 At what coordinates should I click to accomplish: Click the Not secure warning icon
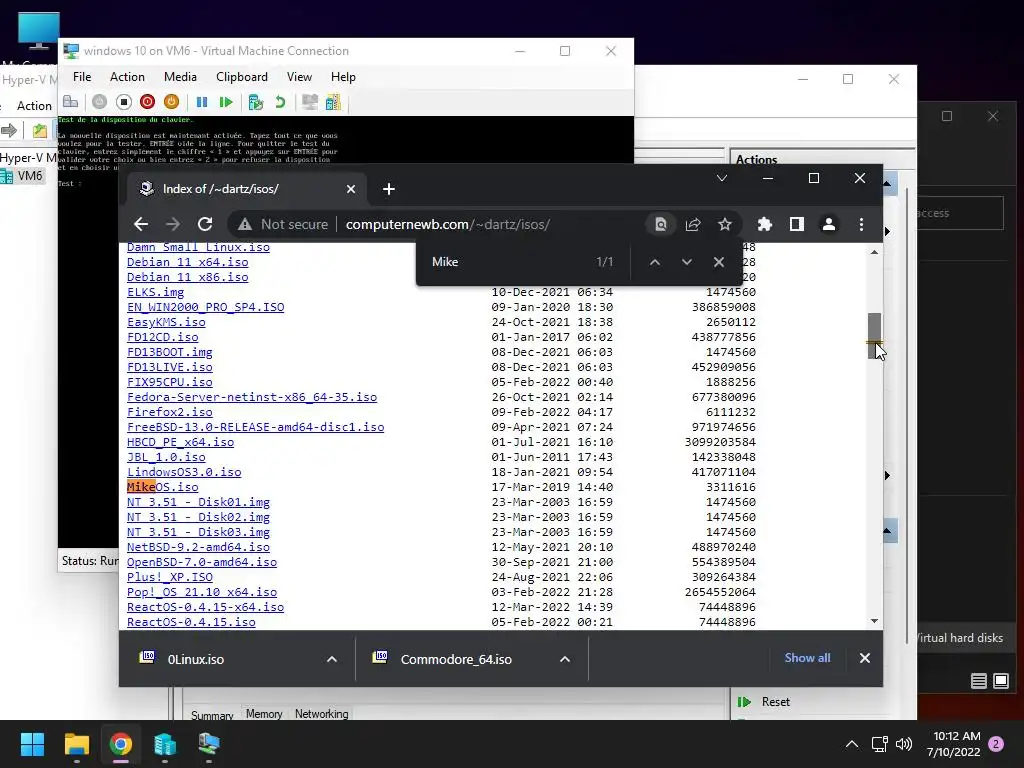coord(245,225)
